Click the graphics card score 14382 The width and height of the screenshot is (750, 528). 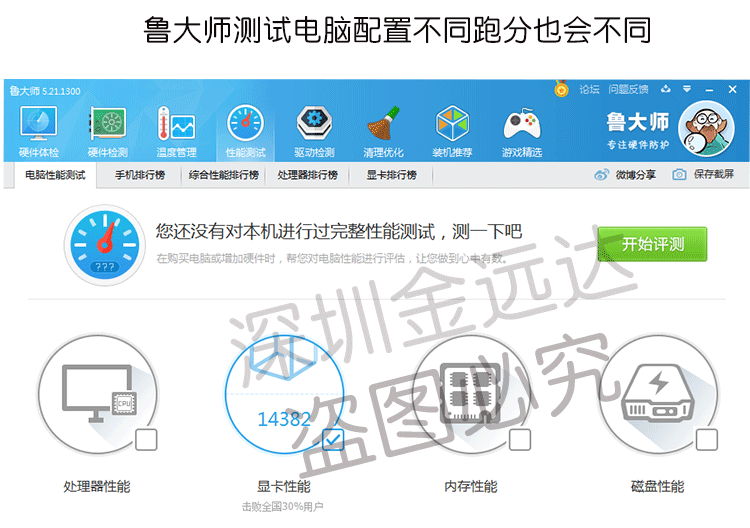pos(284,419)
